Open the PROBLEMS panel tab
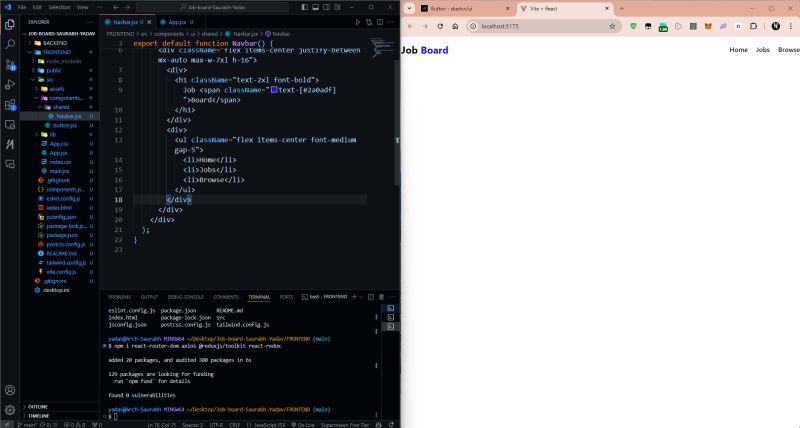 click(119, 297)
